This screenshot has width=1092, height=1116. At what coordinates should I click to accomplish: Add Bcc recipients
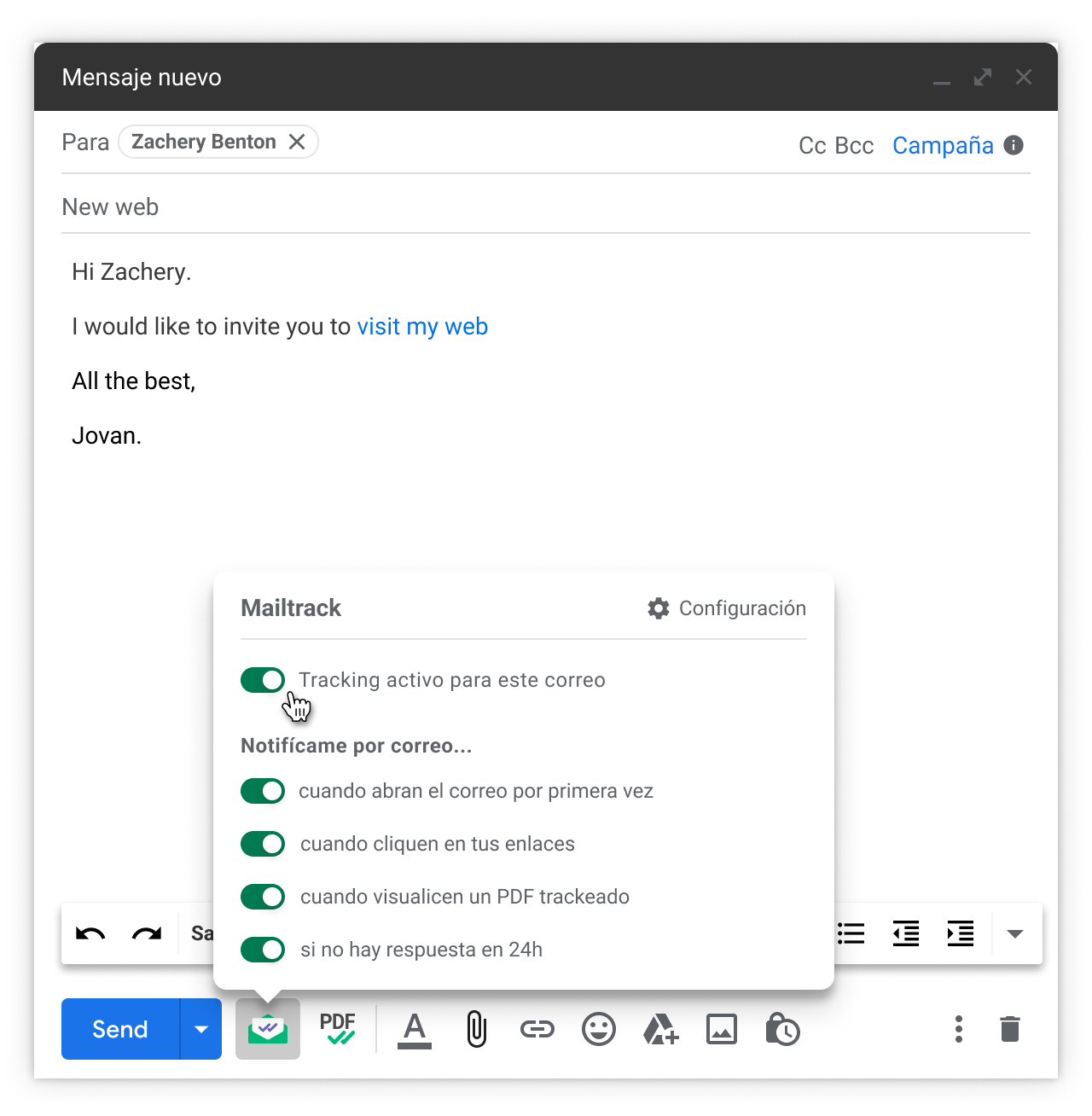point(855,146)
